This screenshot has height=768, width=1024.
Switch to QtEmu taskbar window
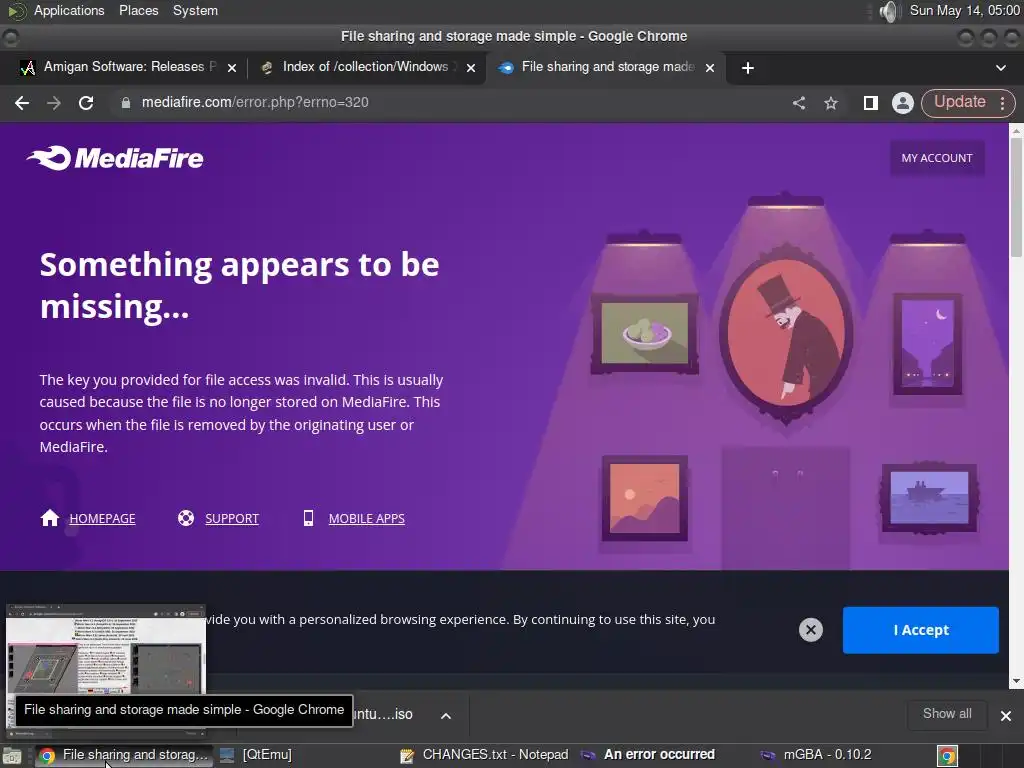coord(256,755)
